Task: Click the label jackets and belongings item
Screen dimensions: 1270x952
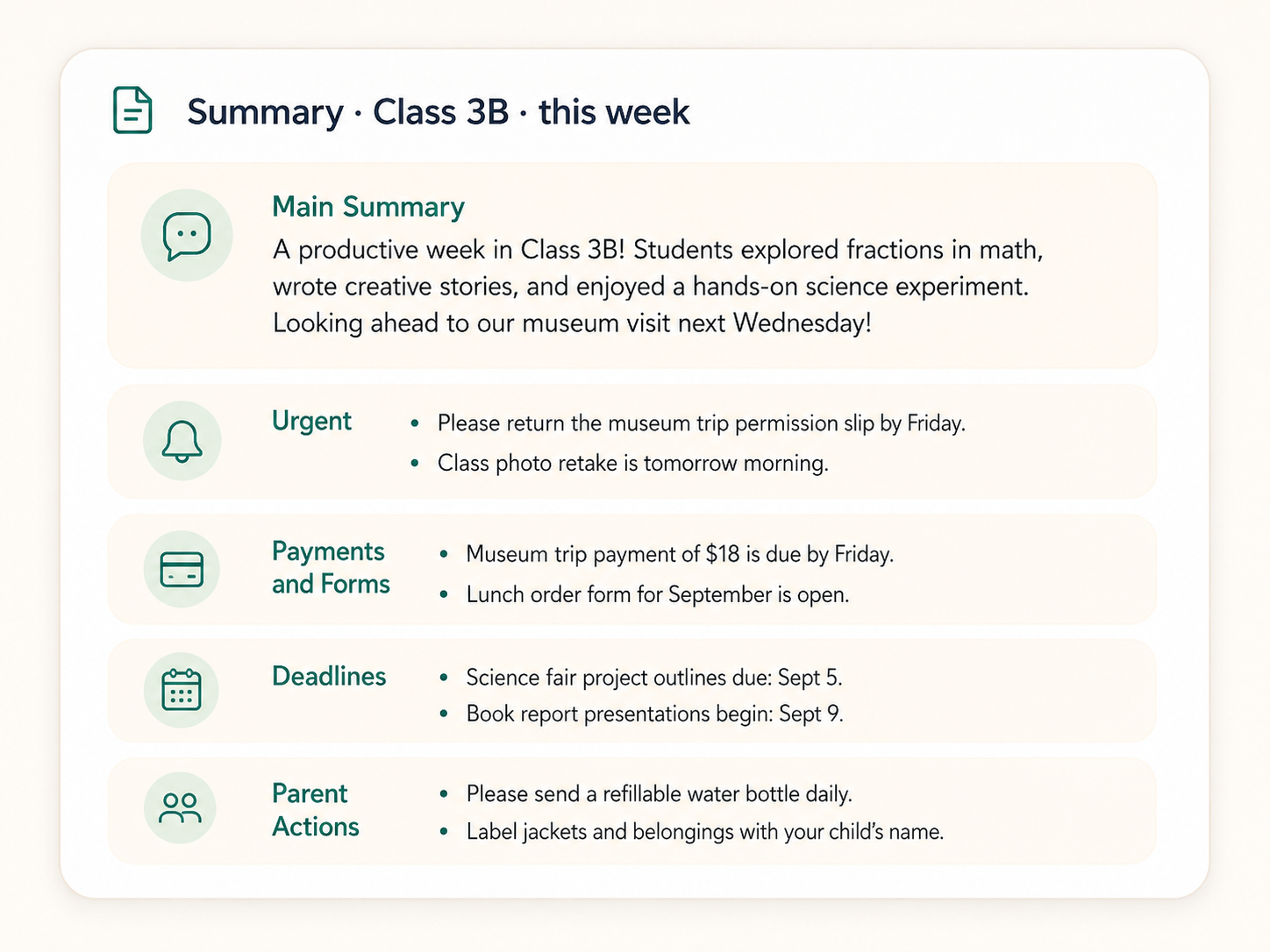Action: (705, 831)
